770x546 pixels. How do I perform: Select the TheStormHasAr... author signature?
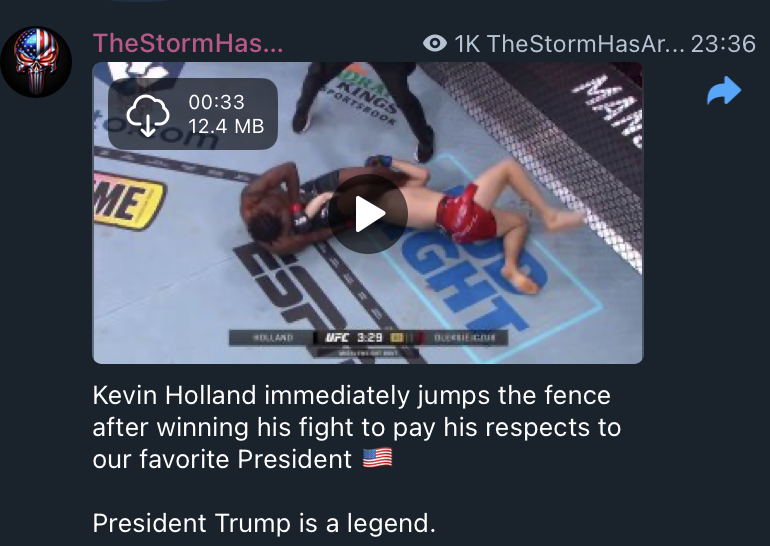(x=585, y=44)
